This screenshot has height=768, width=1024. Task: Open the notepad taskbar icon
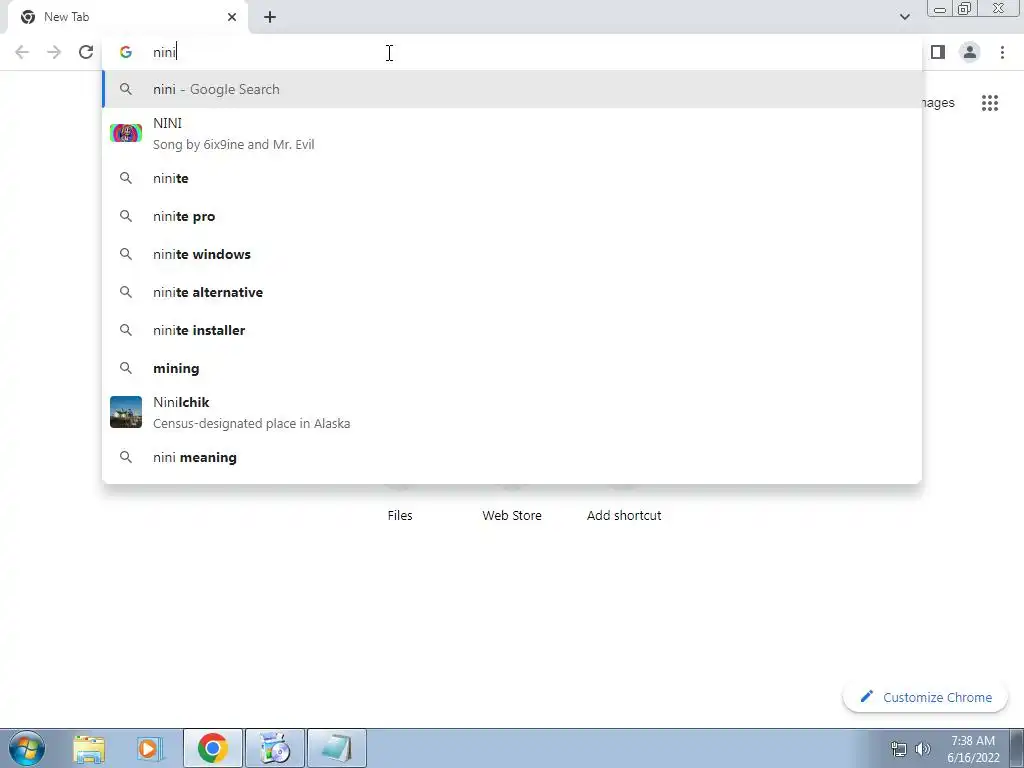(x=337, y=748)
